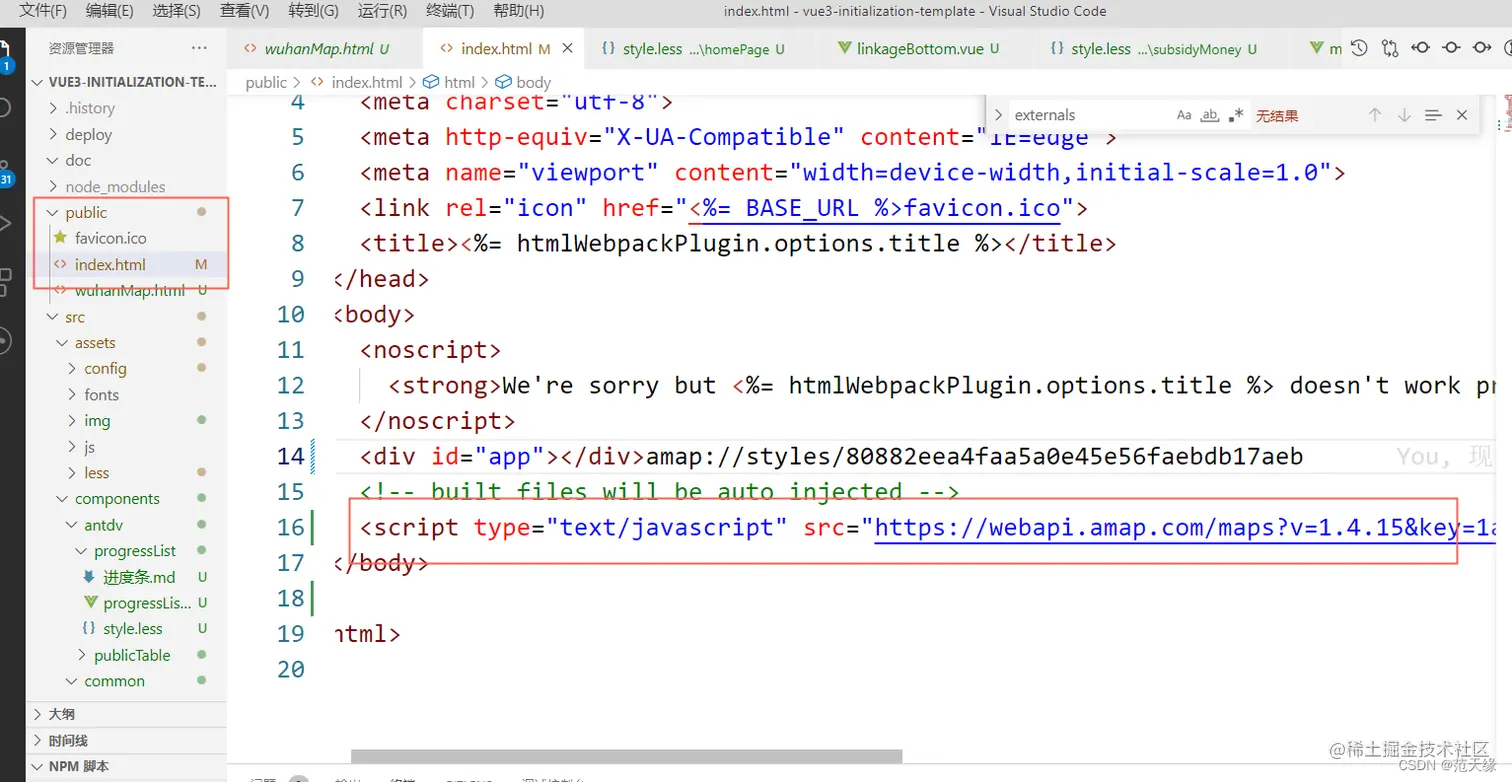Expand the replace field chevron
The width and height of the screenshot is (1512, 782).
pyautogui.click(x=998, y=115)
